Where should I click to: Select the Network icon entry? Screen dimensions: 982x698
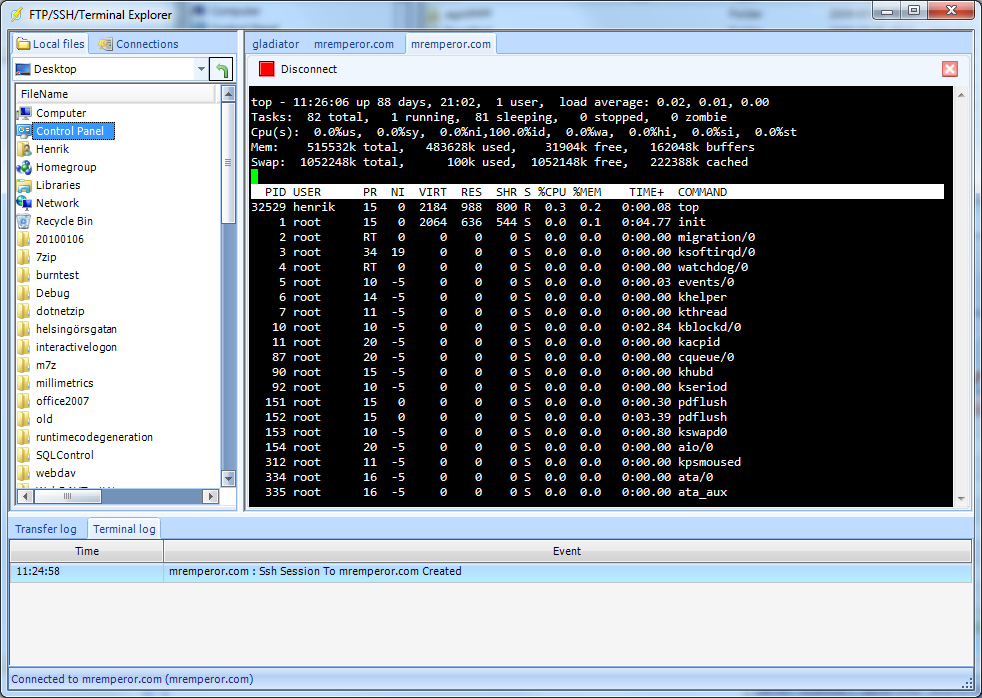pos(25,203)
